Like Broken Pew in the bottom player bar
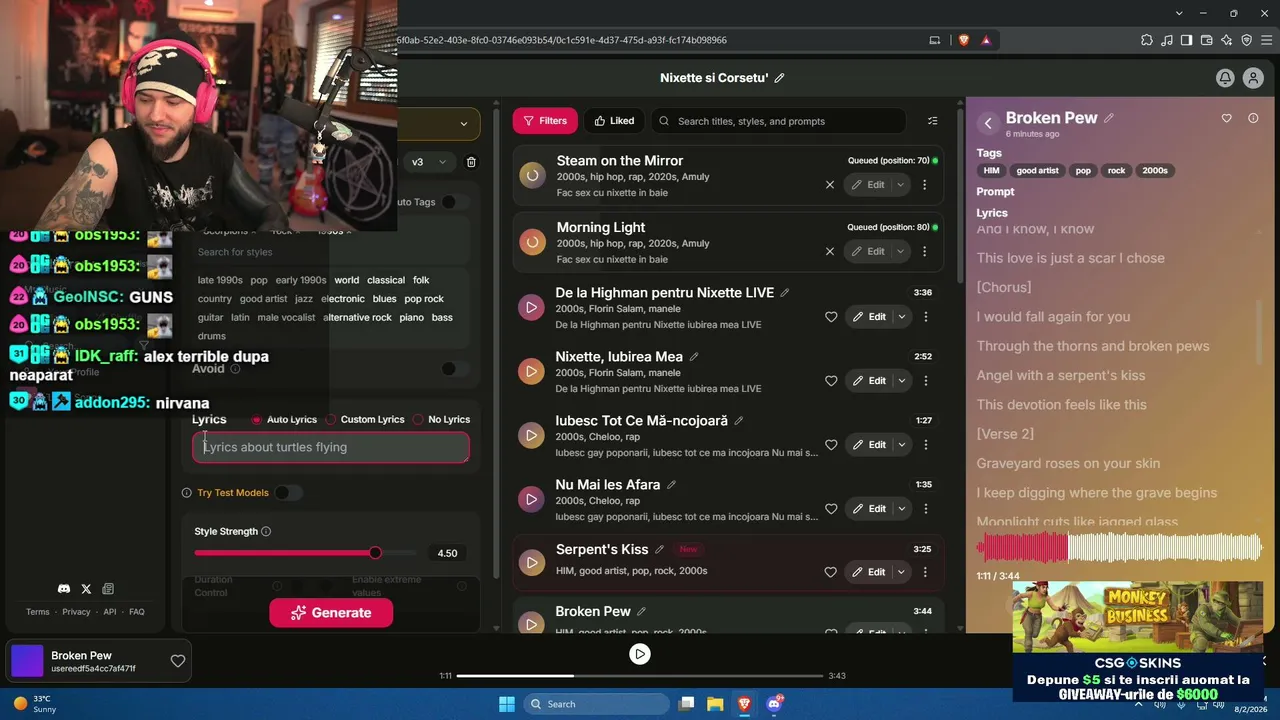The width and height of the screenshot is (1280, 720). click(x=178, y=661)
